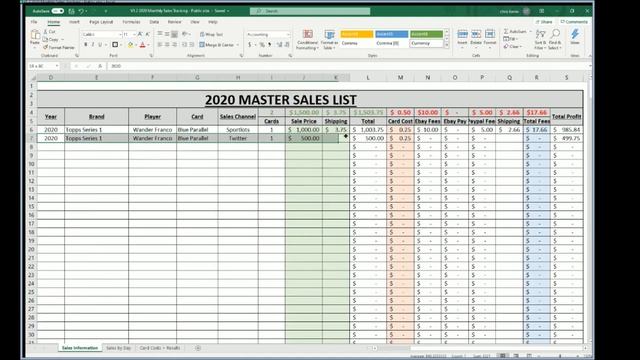640x360 pixels.
Task: Switch to the Data tab
Action: (x=154, y=22)
